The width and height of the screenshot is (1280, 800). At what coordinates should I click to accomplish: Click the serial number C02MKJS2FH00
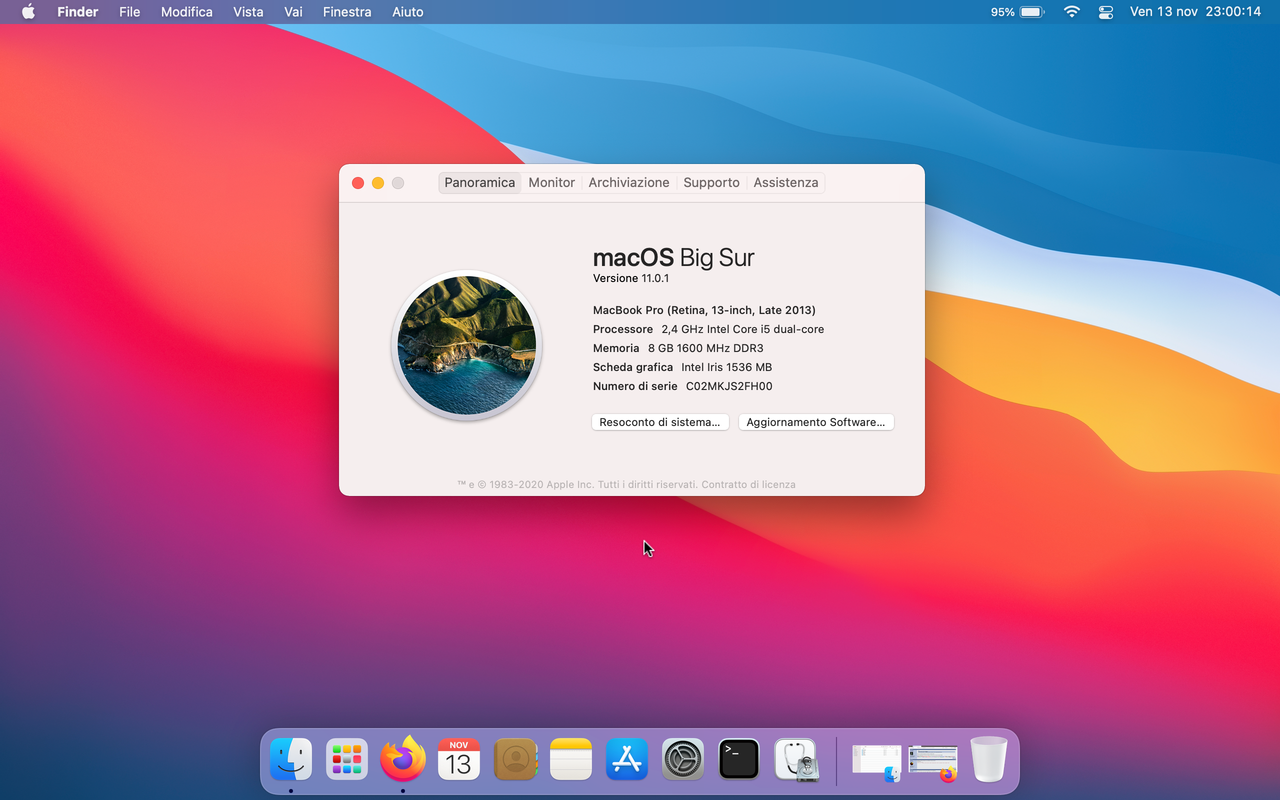click(x=729, y=386)
